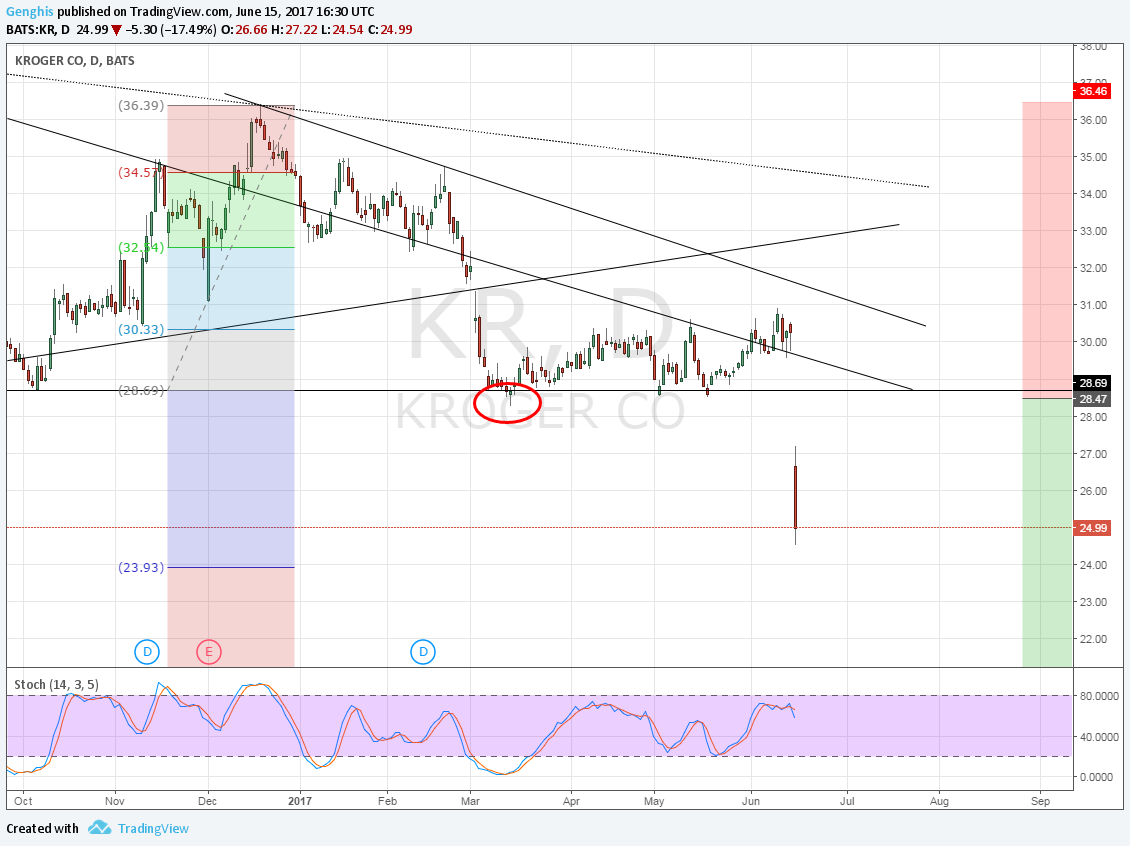Click the 40.0000 stochastic scale value

(x=1099, y=737)
